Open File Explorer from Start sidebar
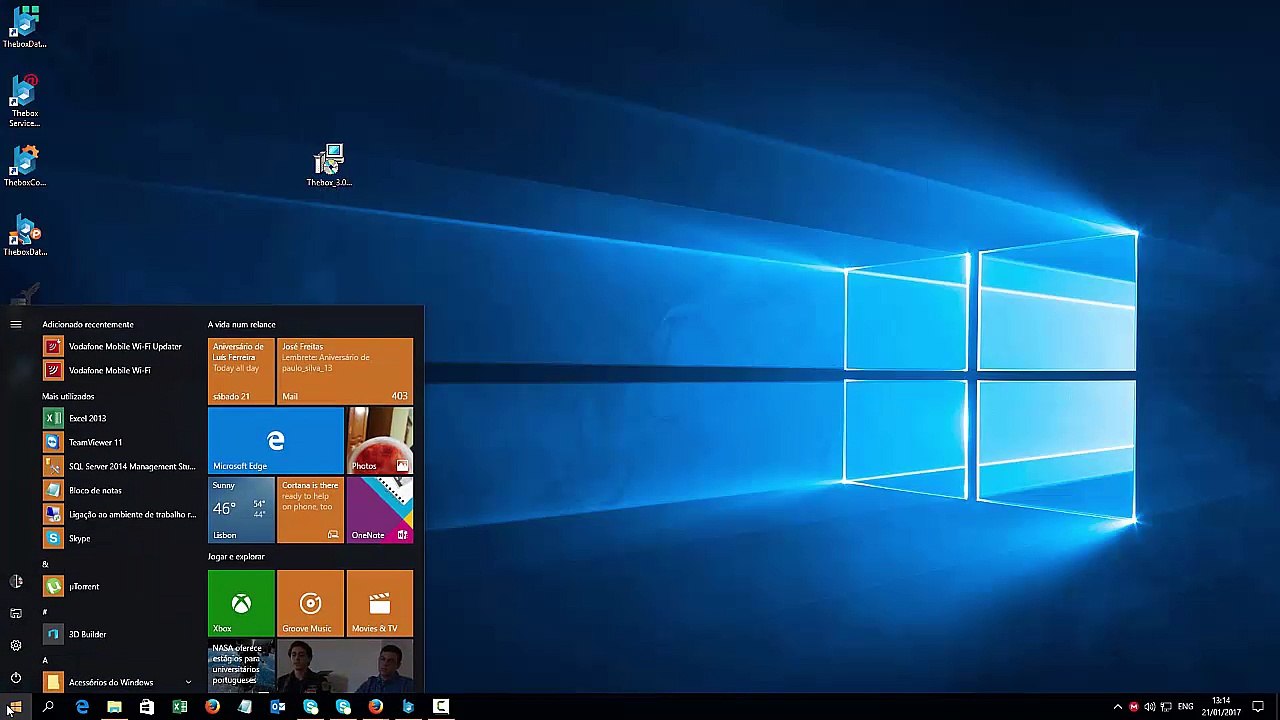1280x720 pixels. 16,613
